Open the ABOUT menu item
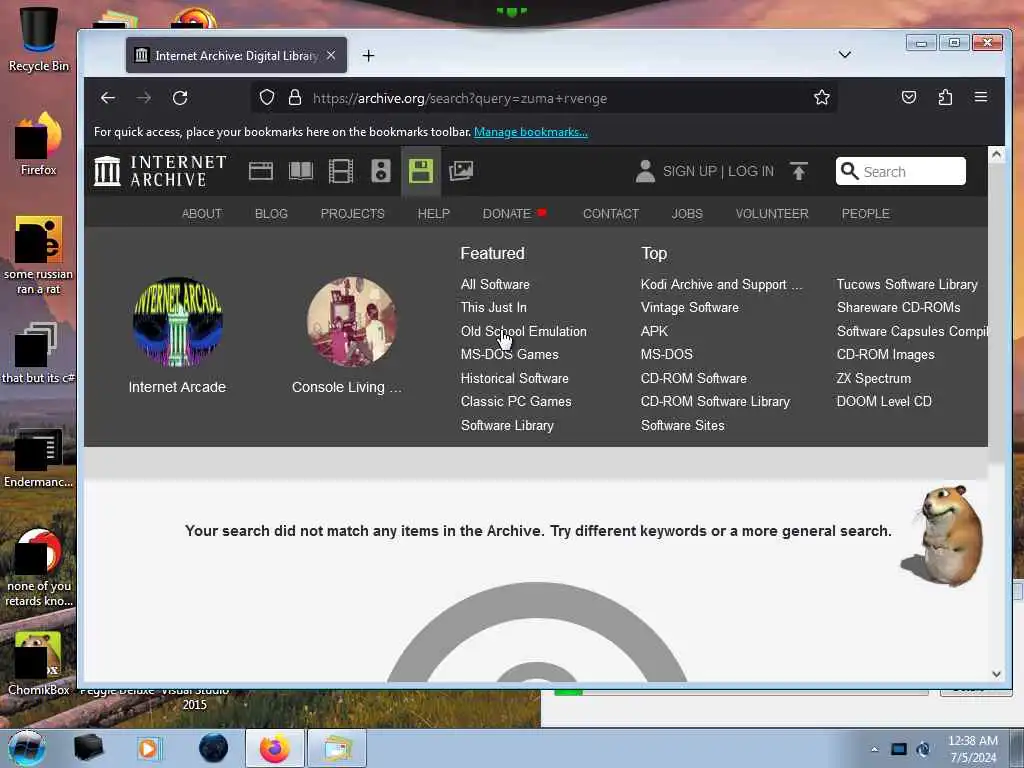 202,214
